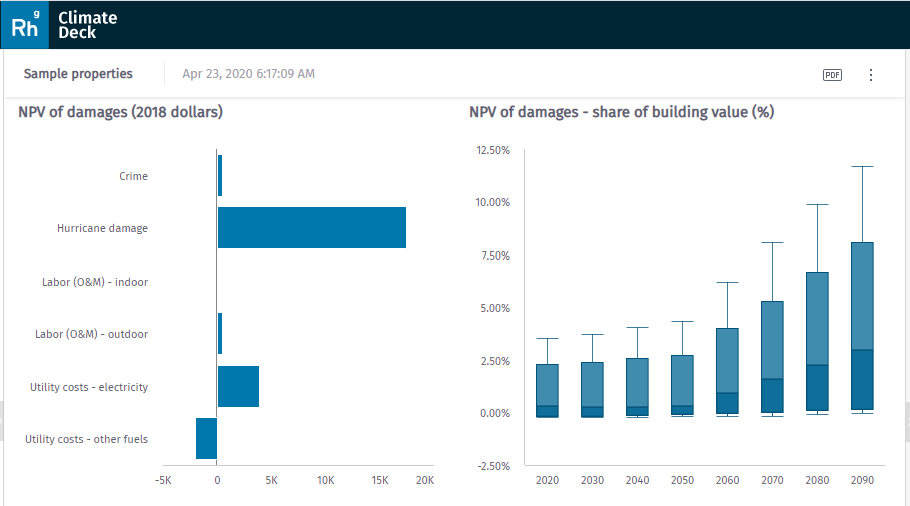Select the Labor (O&M) - outdoor bar
The width and height of the screenshot is (910, 506).
220,333
